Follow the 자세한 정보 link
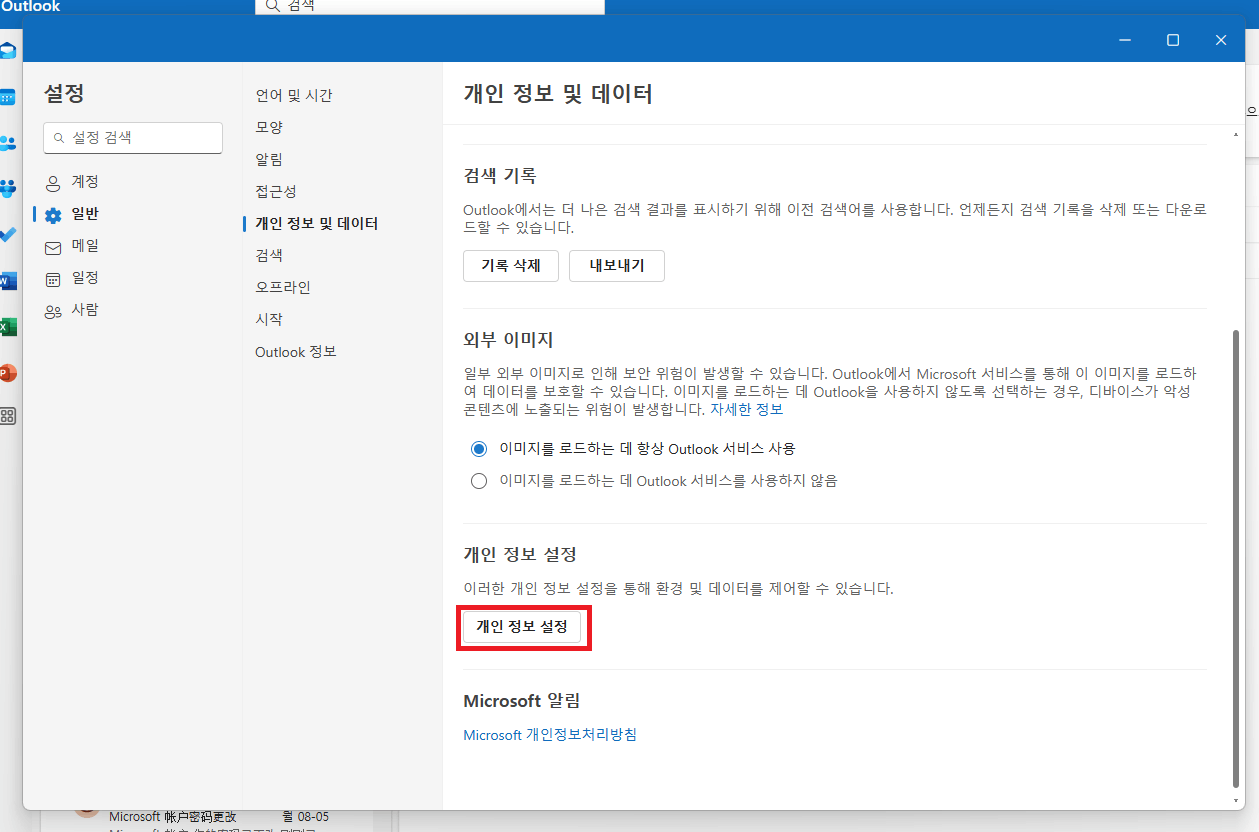The height and width of the screenshot is (832, 1259). (x=747, y=410)
